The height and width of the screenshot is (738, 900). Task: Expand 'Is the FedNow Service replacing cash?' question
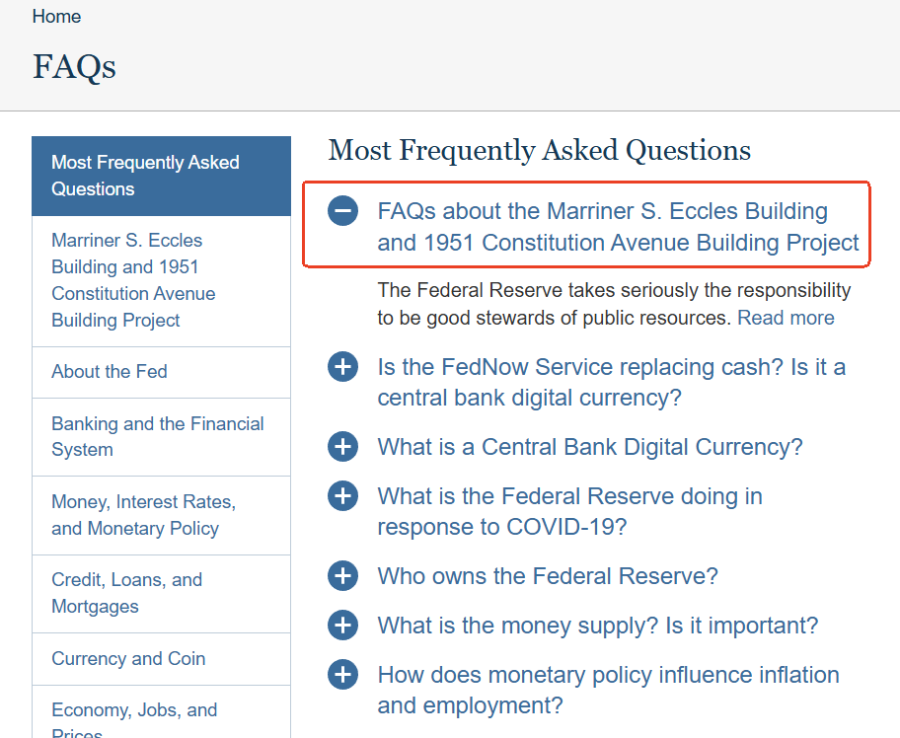611,382
